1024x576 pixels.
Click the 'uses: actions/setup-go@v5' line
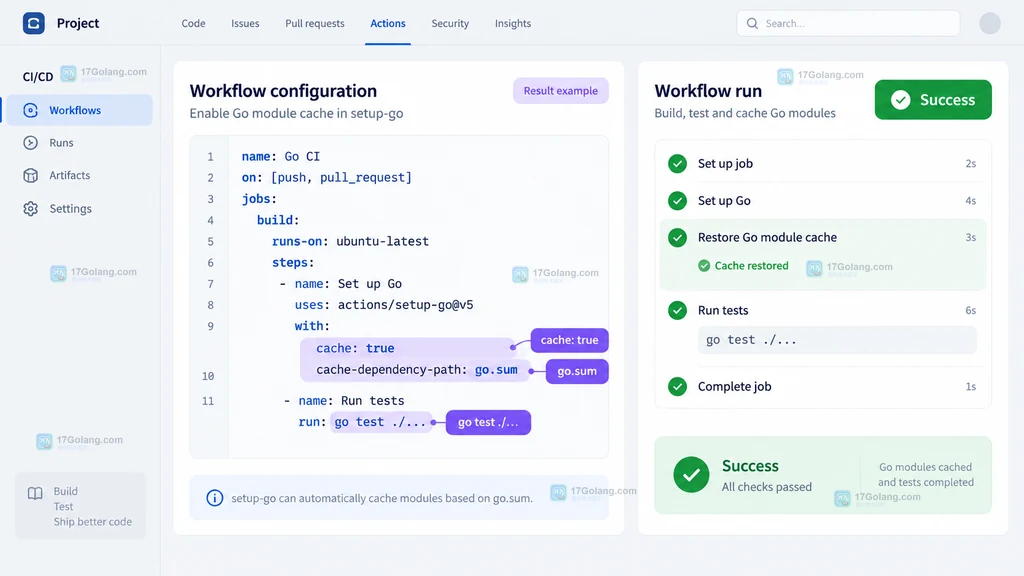(384, 305)
